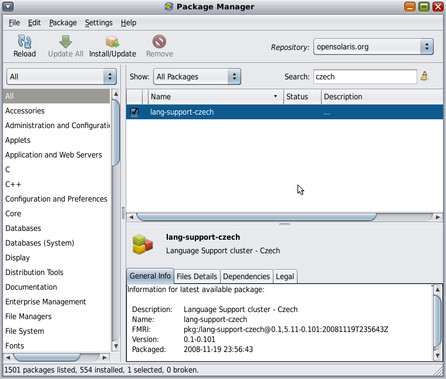Click the Update All toolbar icon
The image size is (446, 379).
click(x=65, y=42)
